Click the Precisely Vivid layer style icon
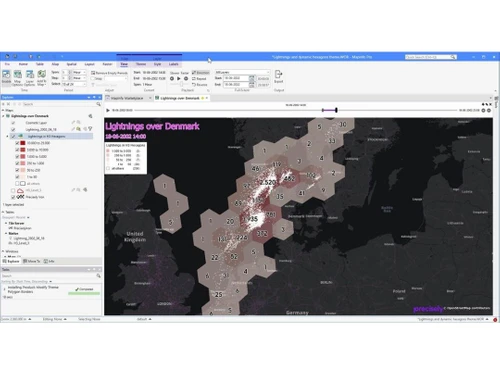This screenshot has height=375, width=500. [x=20, y=197]
